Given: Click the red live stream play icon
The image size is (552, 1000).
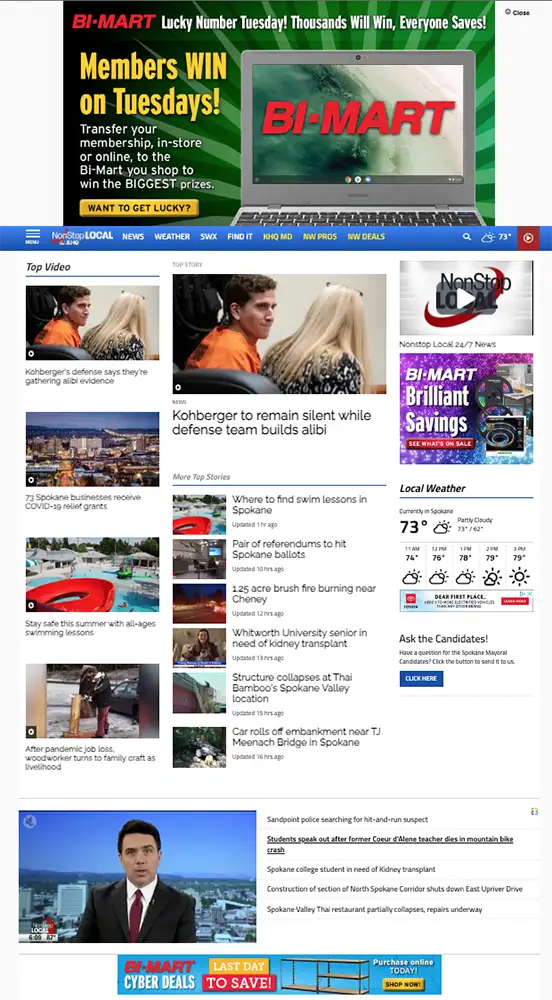Looking at the screenshot, I should pyautogui.click(x=528, y=238).
